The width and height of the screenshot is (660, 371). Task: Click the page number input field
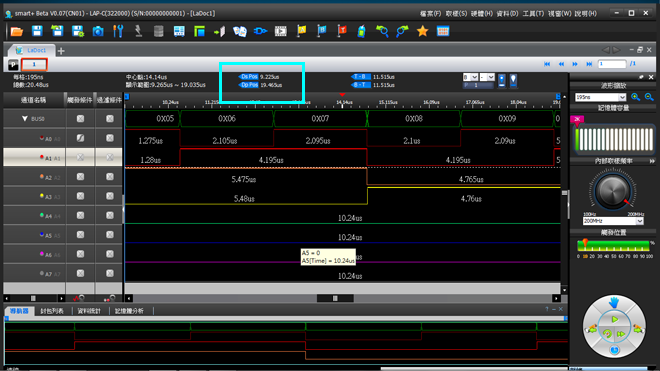click(x=612, y=64)
